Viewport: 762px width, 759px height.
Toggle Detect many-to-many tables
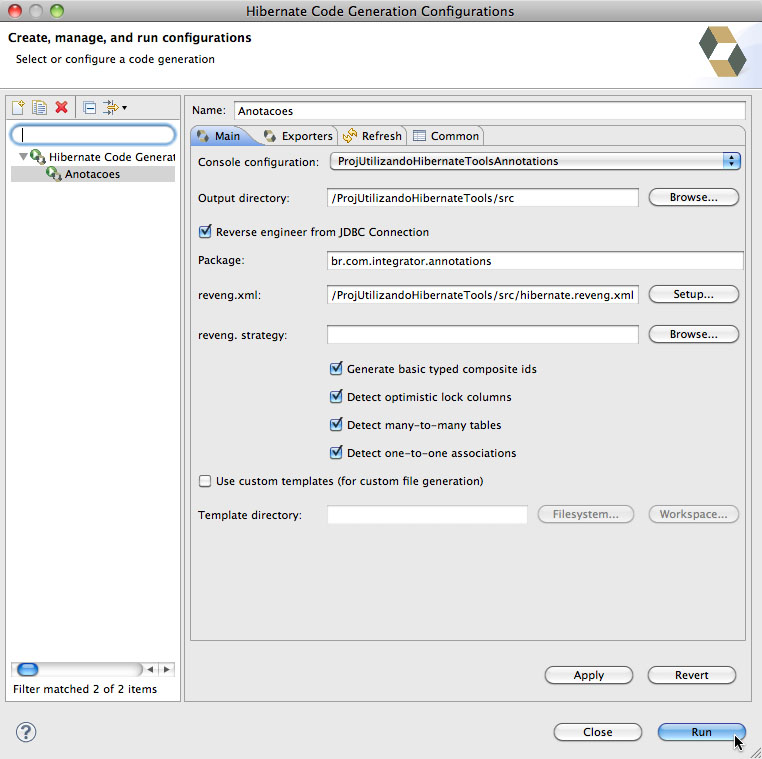pyautogui.click(x=336, y=424)
